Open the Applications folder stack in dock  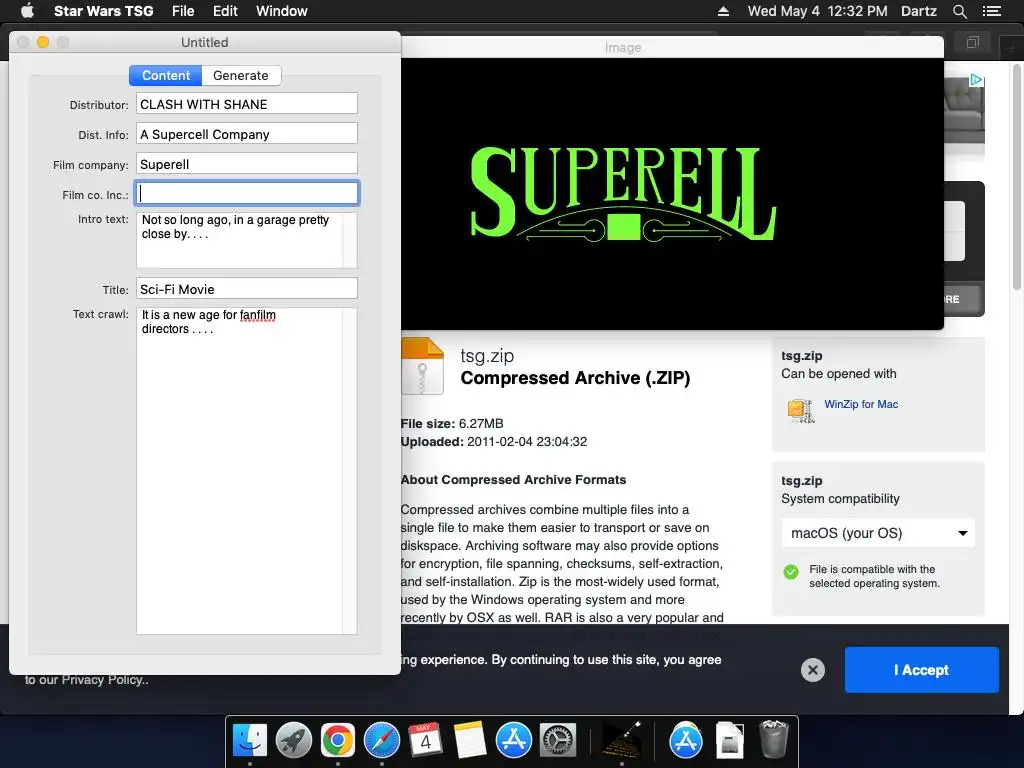[686, 740]
